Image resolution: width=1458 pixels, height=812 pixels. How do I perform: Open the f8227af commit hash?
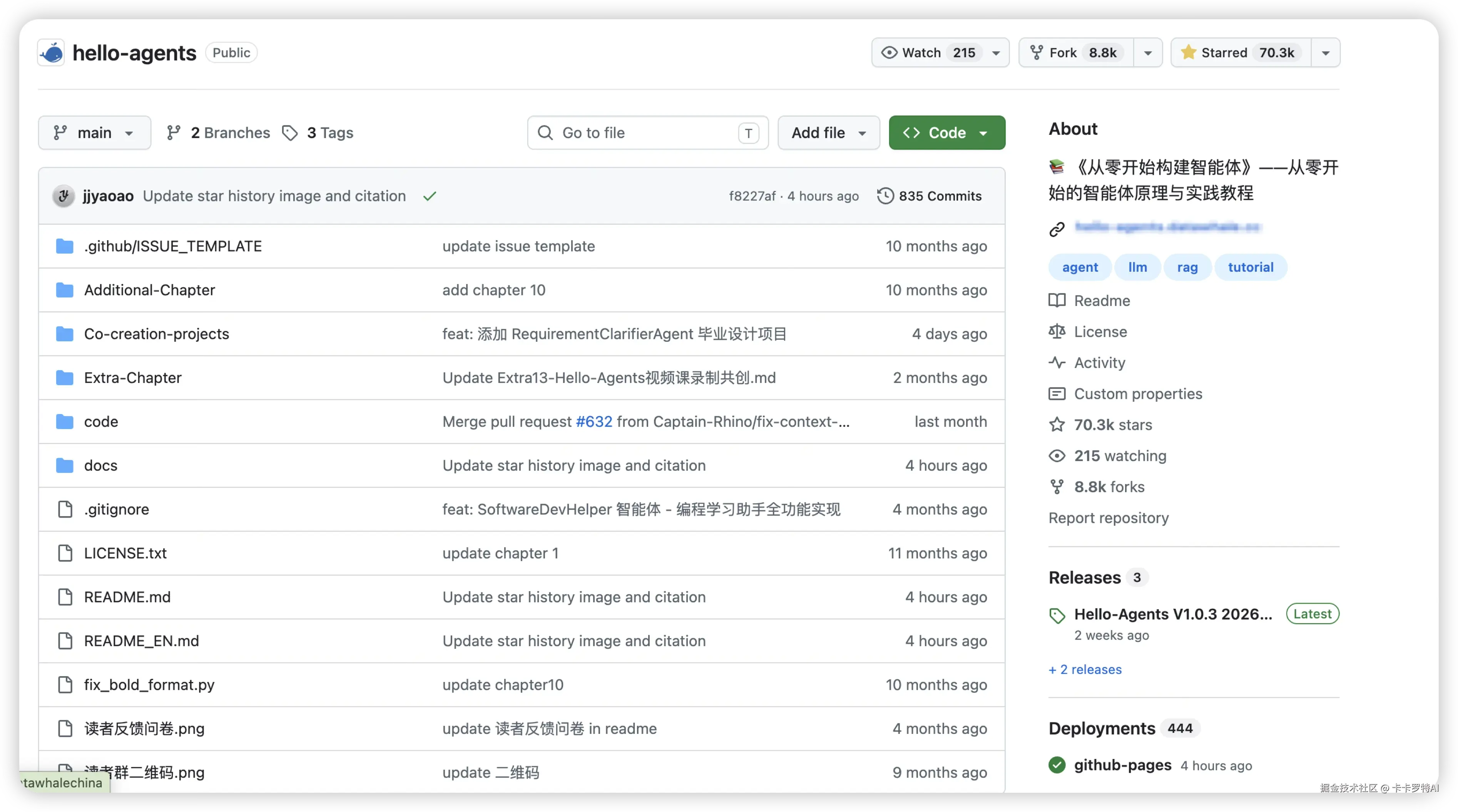pos(752,196)
